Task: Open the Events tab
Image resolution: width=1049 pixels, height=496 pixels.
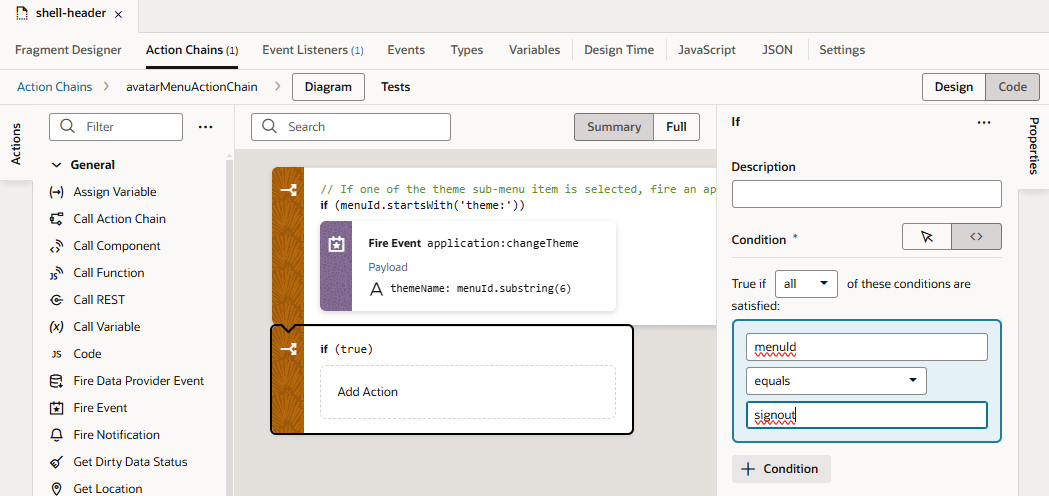Action: (x=406, y=50)
